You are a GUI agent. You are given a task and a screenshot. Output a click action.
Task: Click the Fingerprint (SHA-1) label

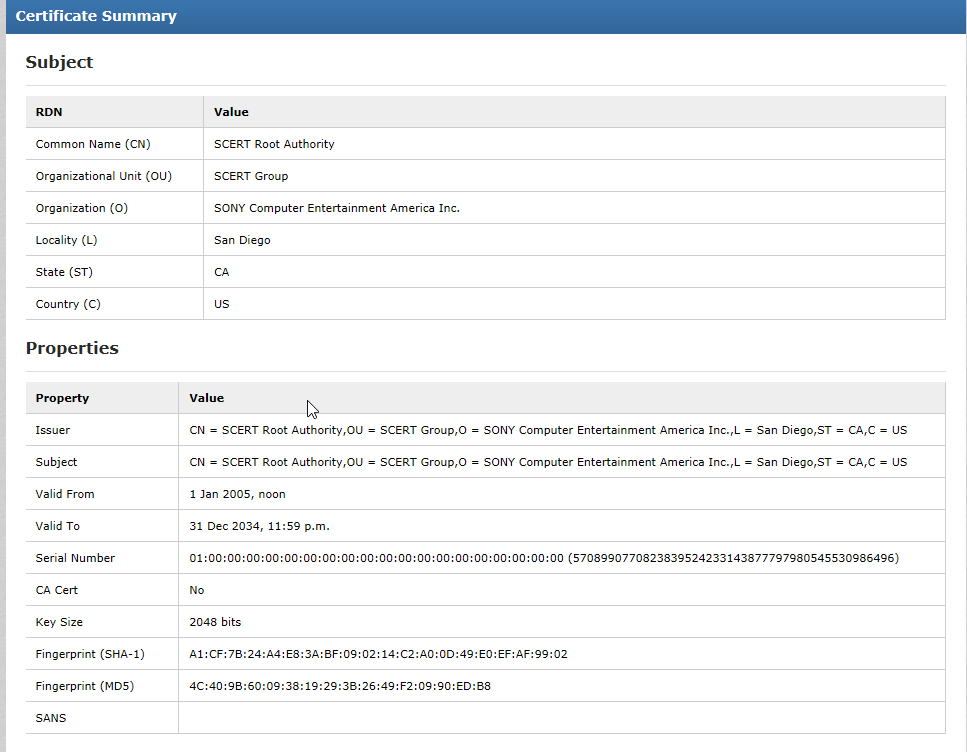(x=90, y=655)
